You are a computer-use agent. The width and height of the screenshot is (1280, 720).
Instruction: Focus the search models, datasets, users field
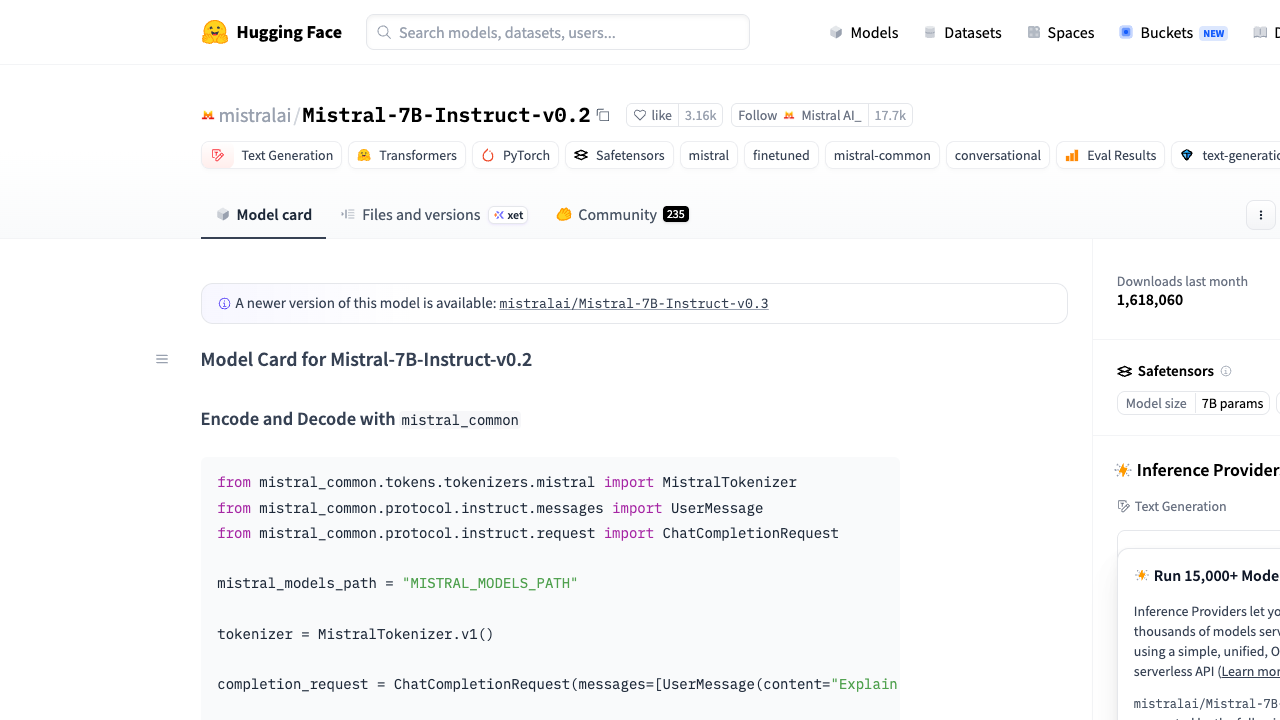point(558,32)
